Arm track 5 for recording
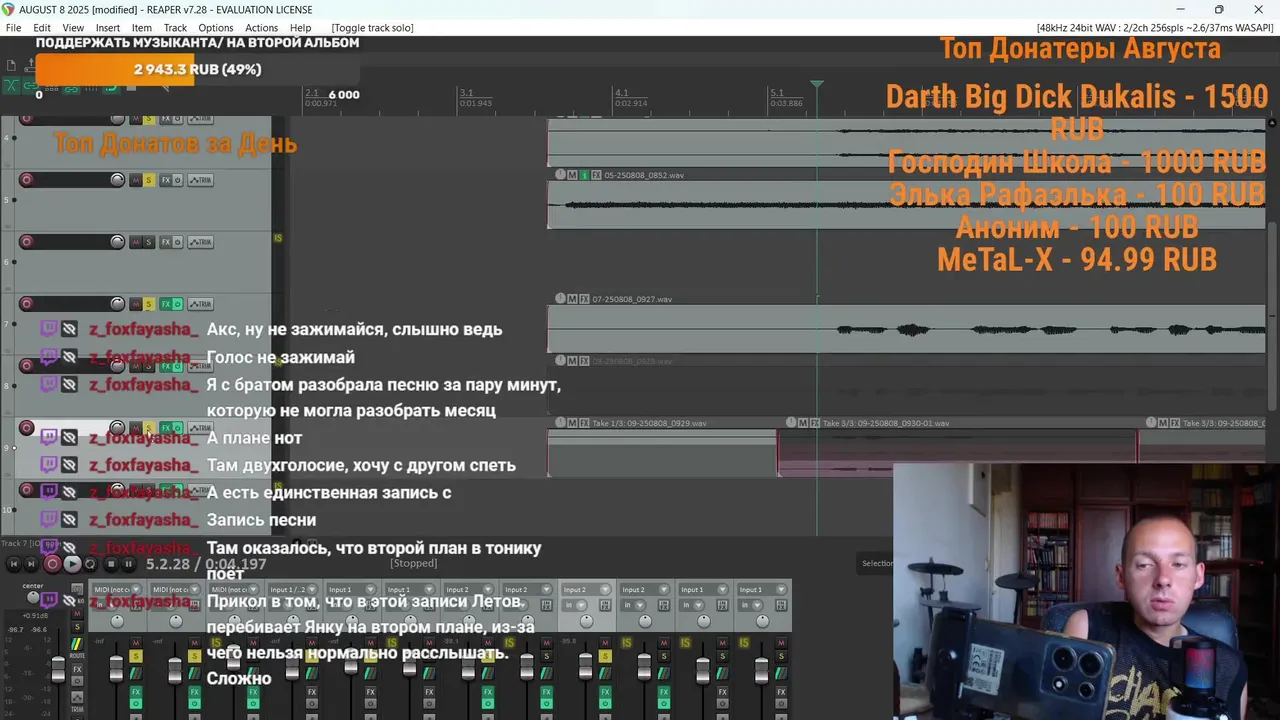1280x720 pixels. point(27,180)
